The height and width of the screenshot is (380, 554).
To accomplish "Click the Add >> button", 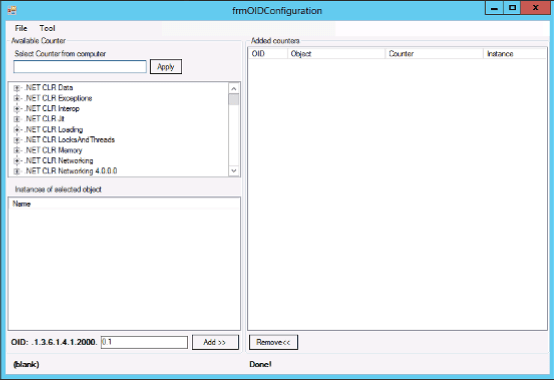I will click(x=215, y=342).
